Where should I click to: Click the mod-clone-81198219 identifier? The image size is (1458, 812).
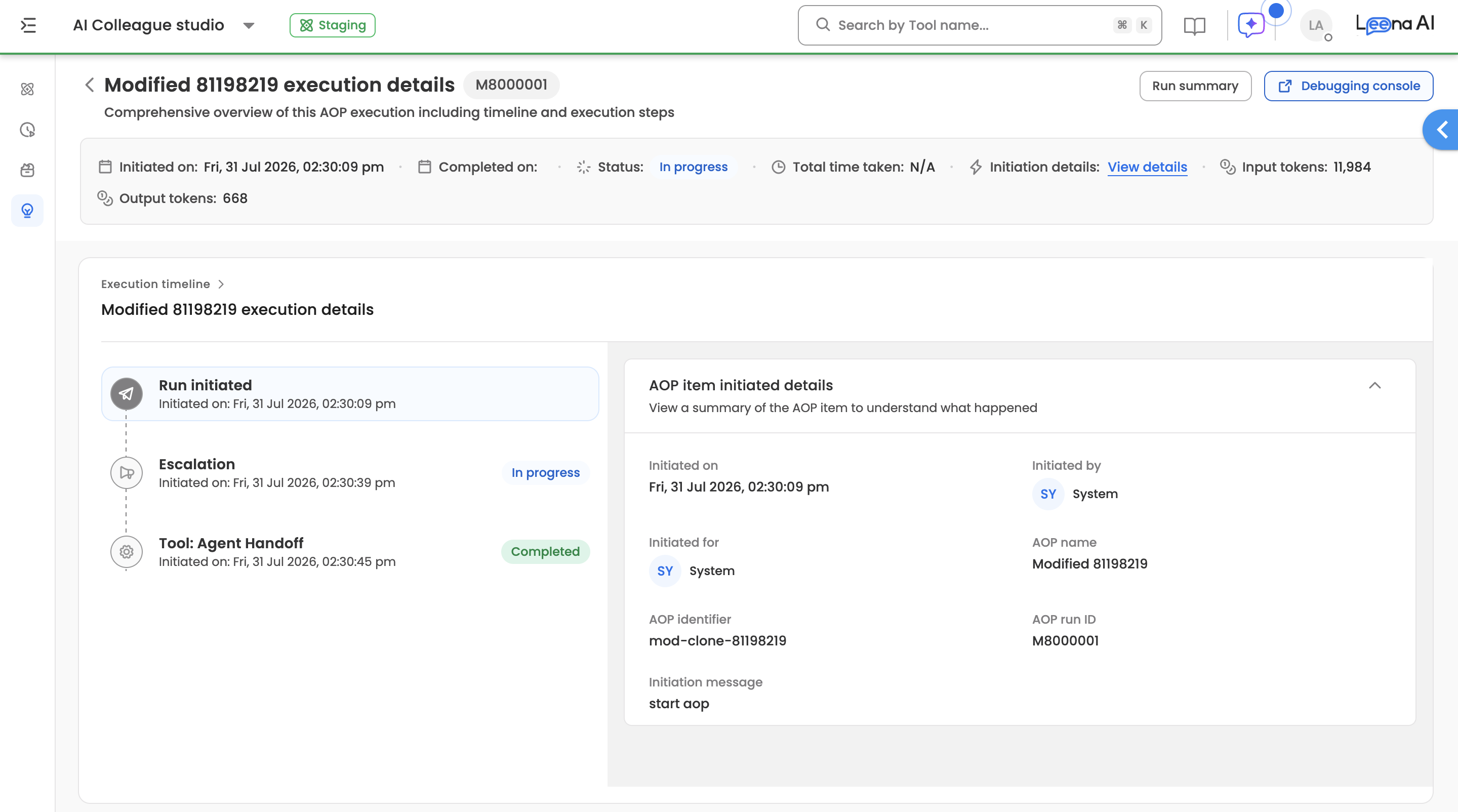tap(717, 640)
